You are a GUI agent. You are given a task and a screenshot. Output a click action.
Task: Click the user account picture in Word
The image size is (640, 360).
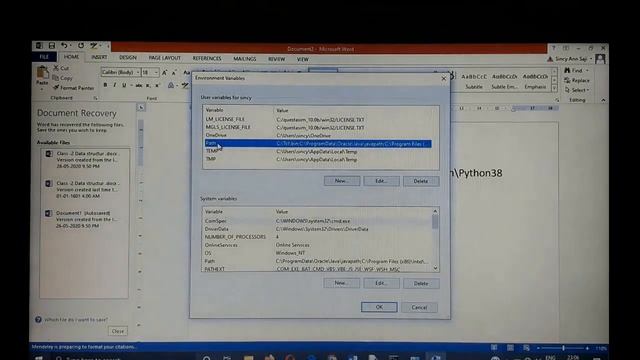(x=600, y=59)
